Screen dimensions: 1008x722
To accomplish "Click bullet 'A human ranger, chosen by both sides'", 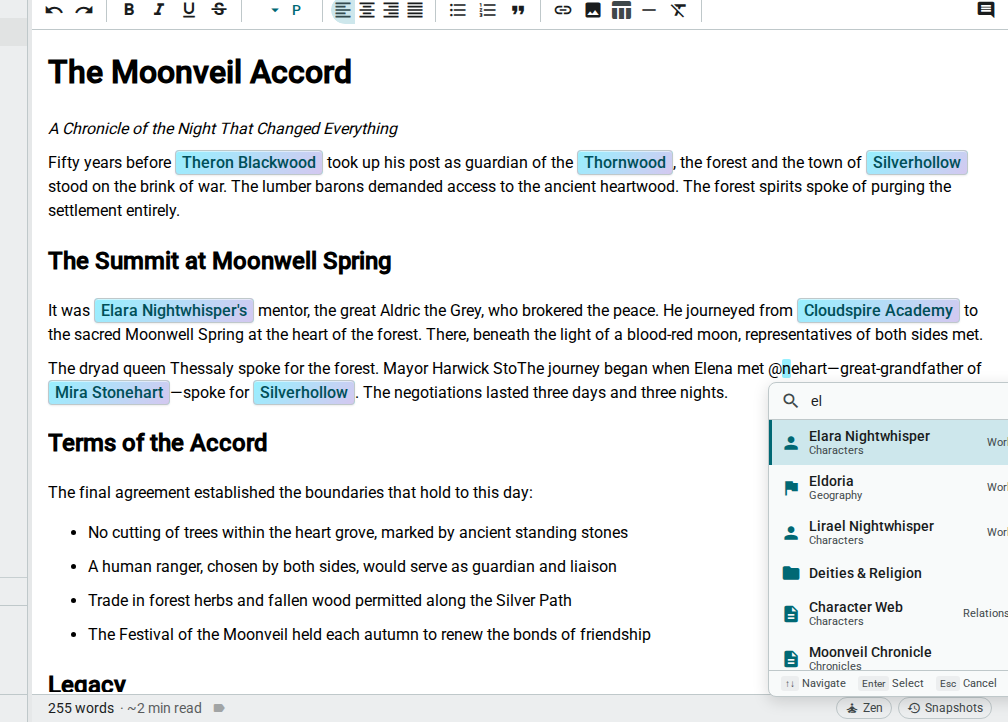I will 352,566.
